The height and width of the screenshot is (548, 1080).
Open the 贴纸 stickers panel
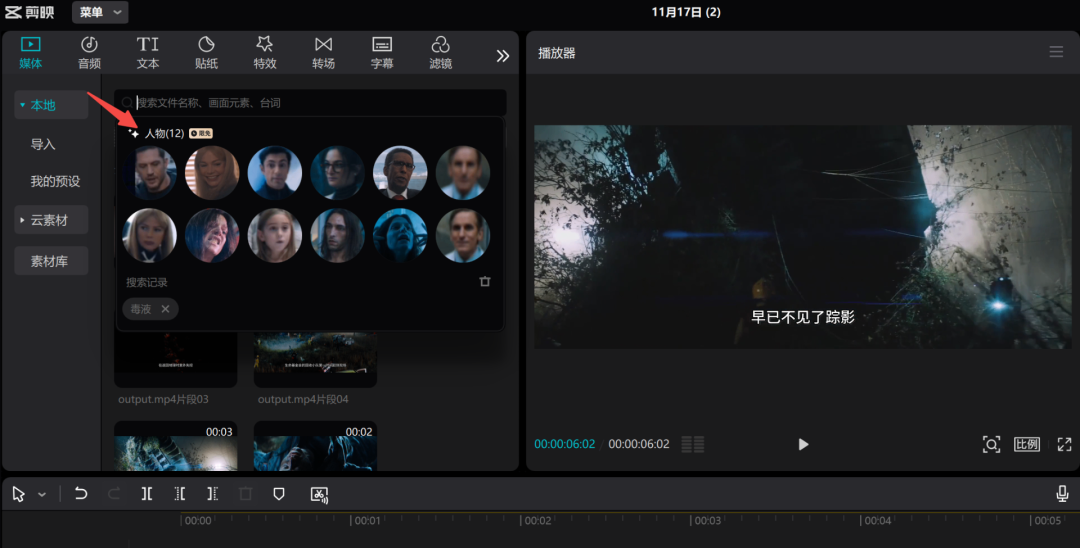click(206, 52)
